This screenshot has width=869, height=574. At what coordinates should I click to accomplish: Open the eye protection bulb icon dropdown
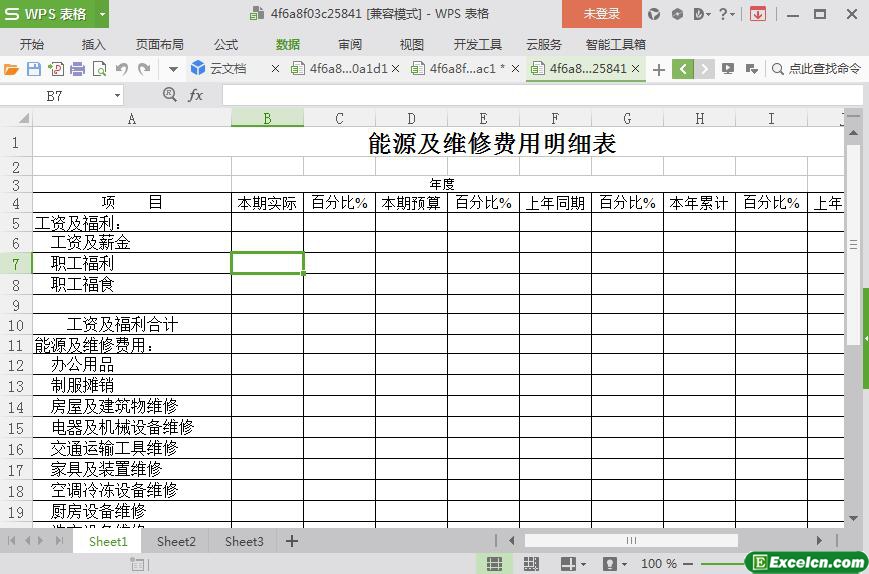[614, 564]
